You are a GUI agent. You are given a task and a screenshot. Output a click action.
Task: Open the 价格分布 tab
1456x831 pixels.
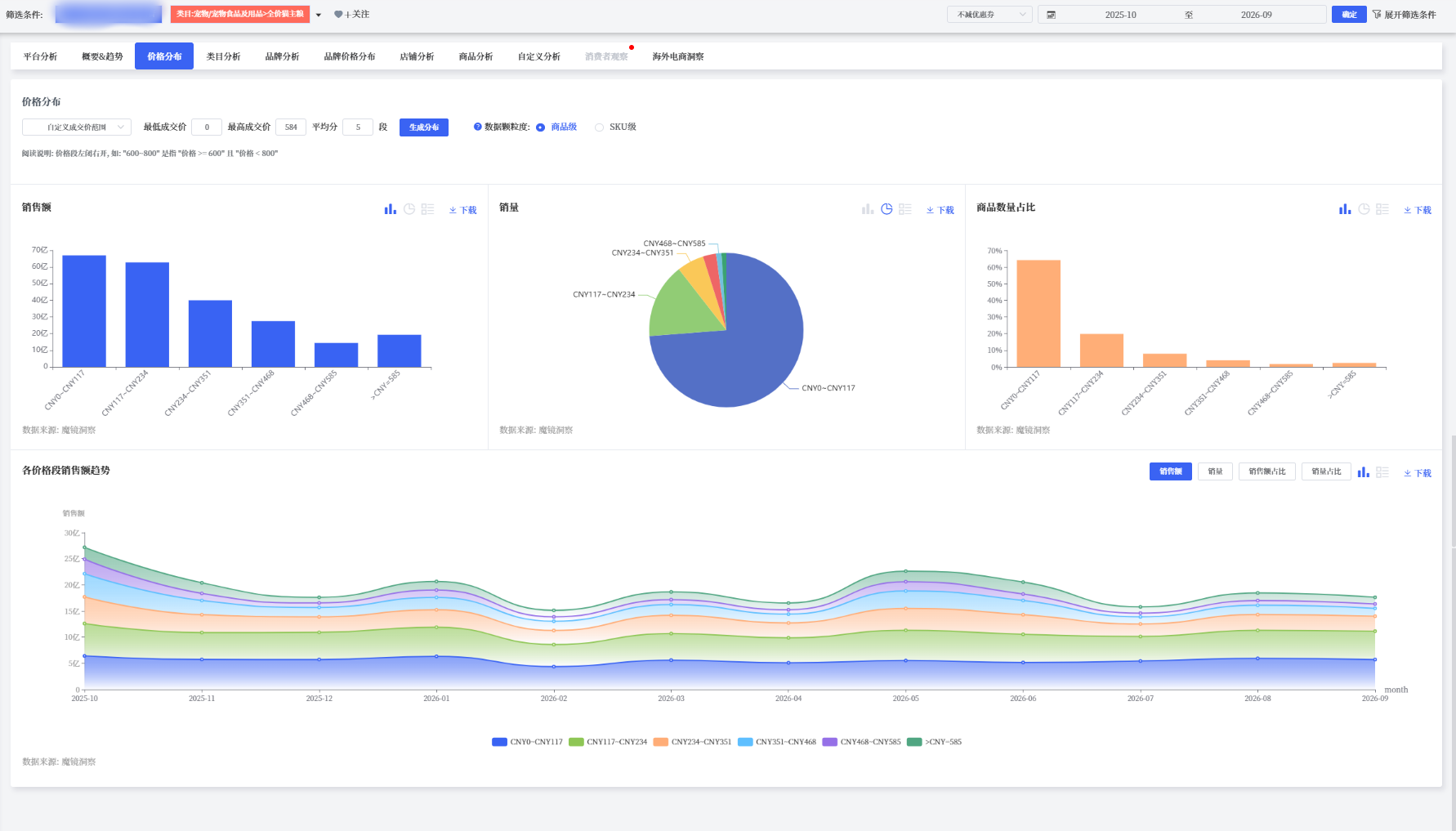point(164,56)
